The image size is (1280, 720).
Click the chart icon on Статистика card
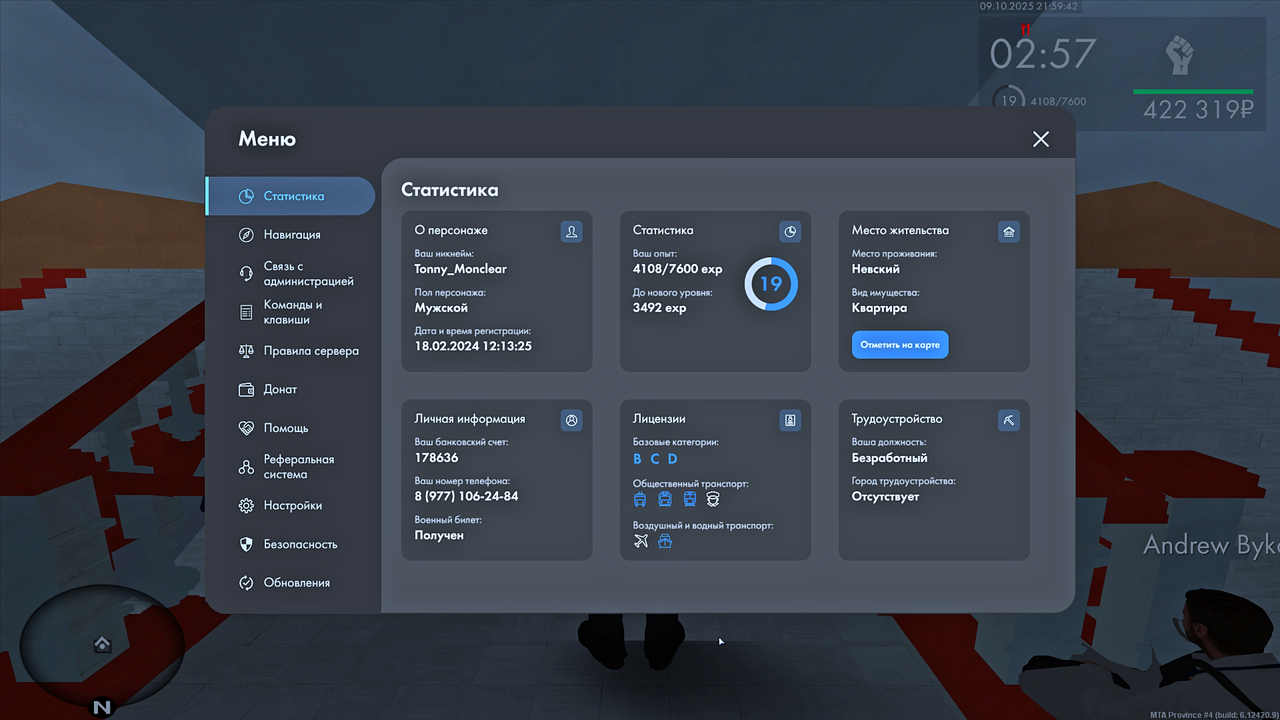tap(790, 232)
